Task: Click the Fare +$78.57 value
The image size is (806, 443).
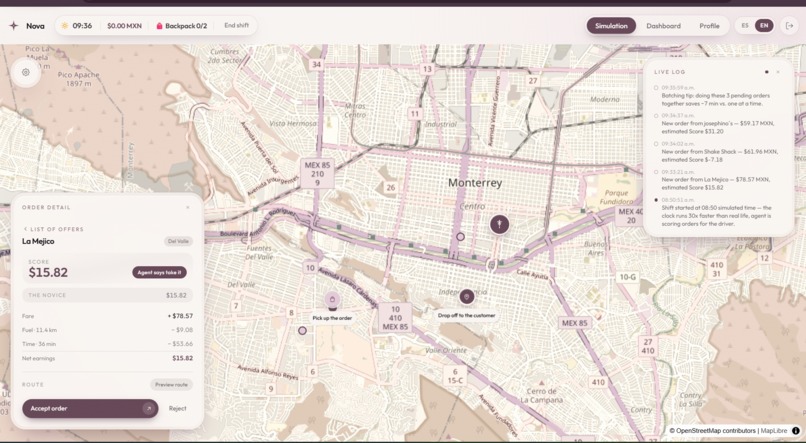Action: (180, 316)
